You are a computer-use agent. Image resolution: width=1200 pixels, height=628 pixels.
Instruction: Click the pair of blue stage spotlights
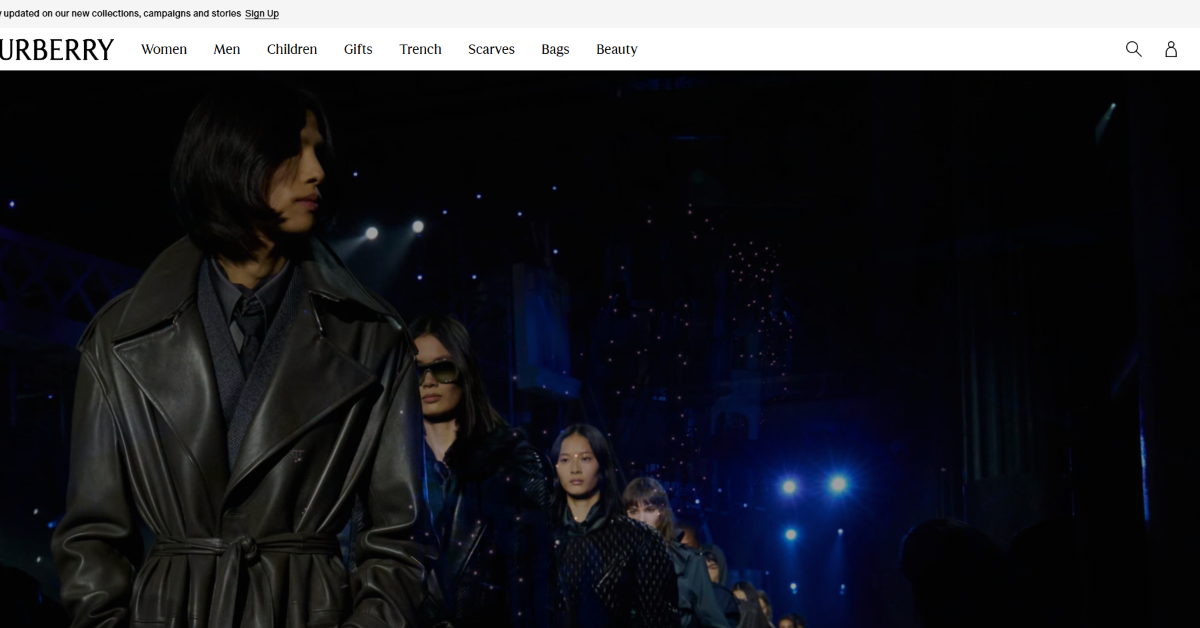point(813,486)
